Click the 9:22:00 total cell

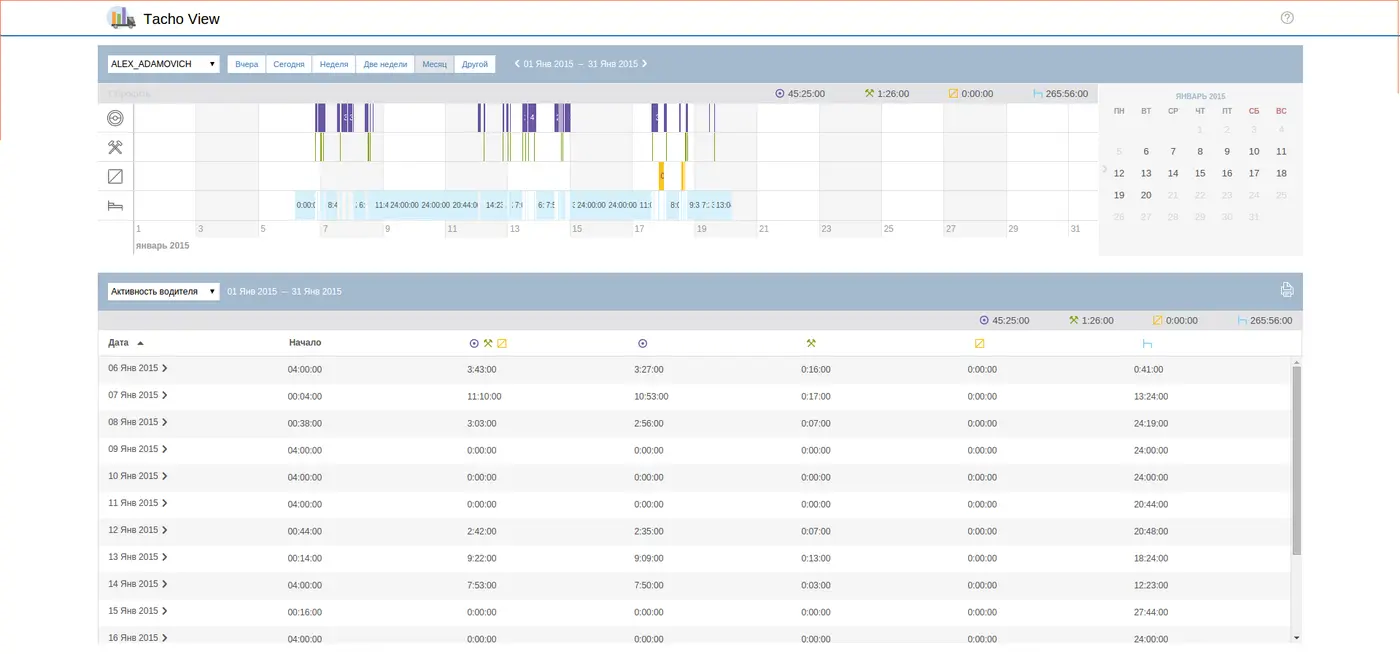tap(481, 558)
